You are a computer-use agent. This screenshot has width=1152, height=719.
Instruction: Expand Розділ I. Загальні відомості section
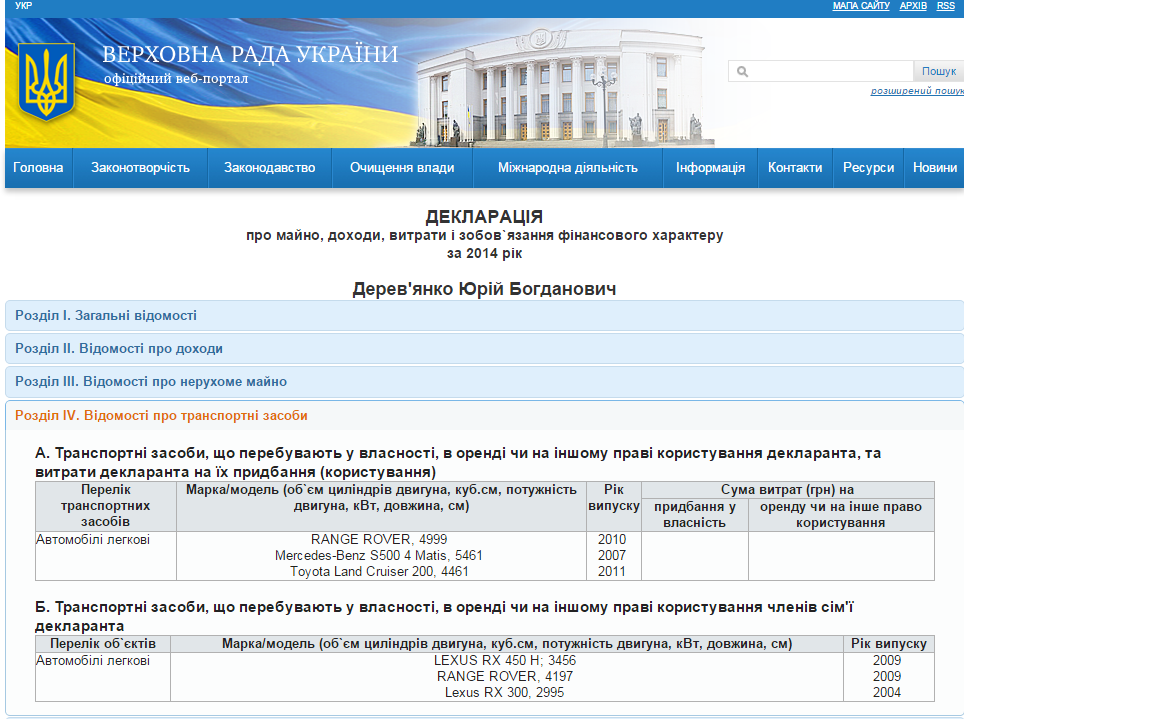pos(106,316)
